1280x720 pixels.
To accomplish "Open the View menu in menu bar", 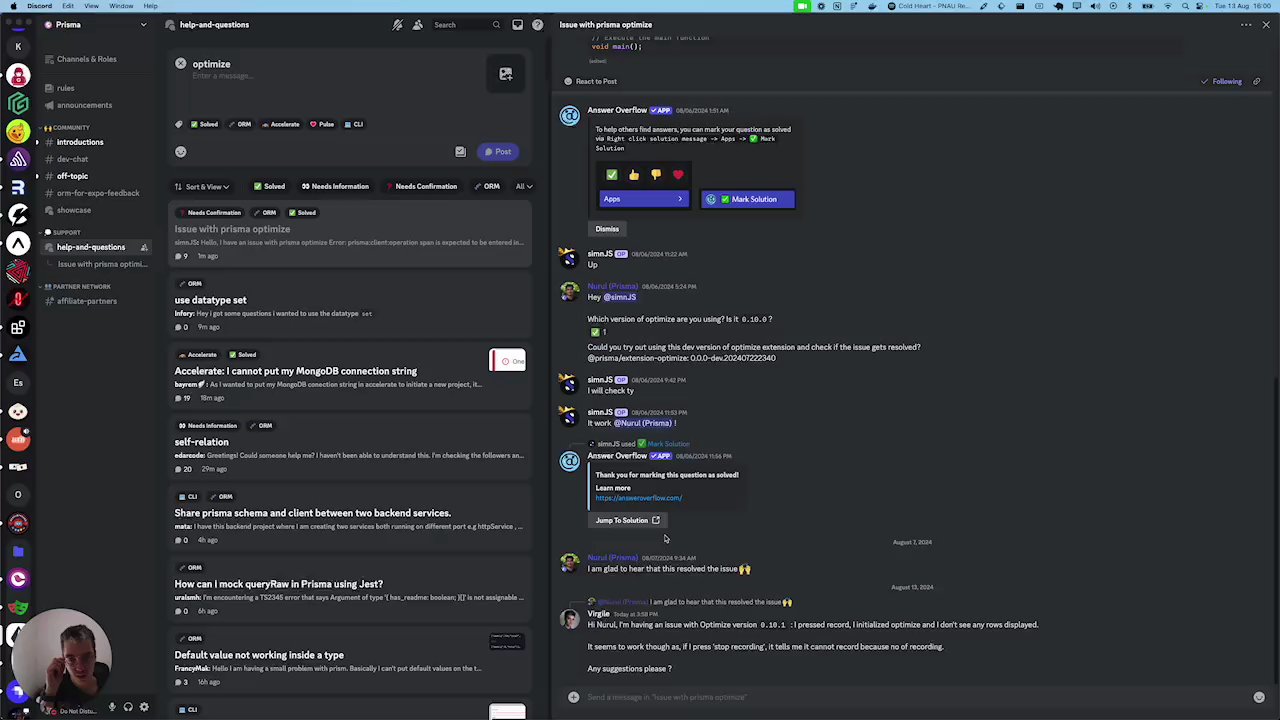I will (x=91, y=6).
